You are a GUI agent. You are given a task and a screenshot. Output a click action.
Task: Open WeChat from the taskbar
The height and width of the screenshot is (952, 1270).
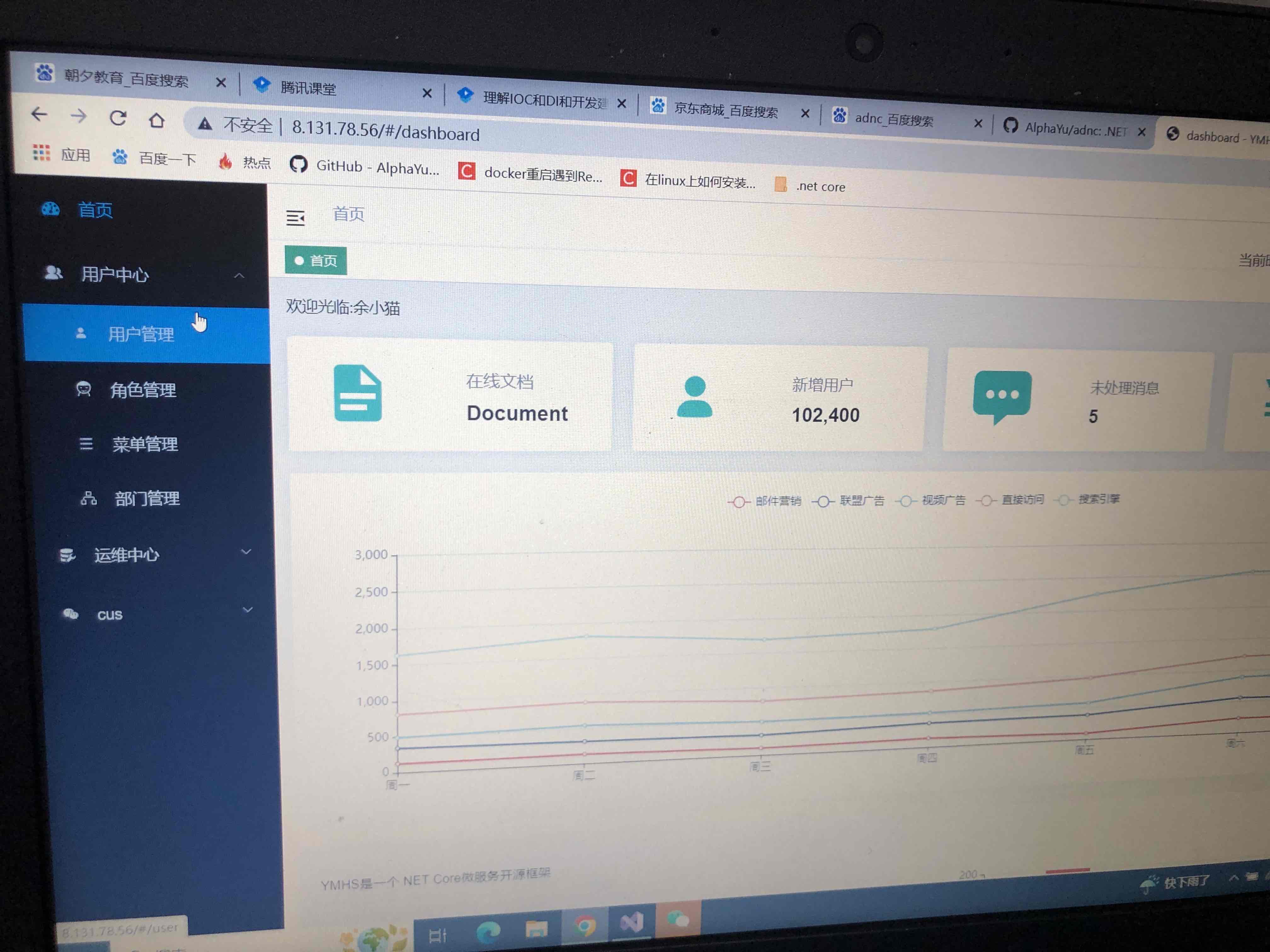[678, 919]
